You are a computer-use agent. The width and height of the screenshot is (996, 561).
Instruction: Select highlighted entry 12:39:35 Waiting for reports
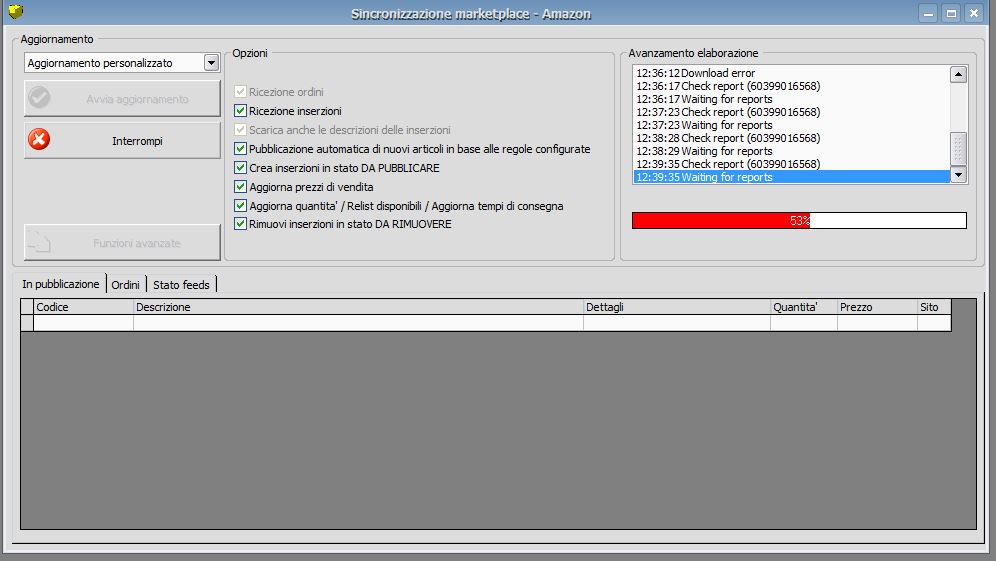point(791,177)
